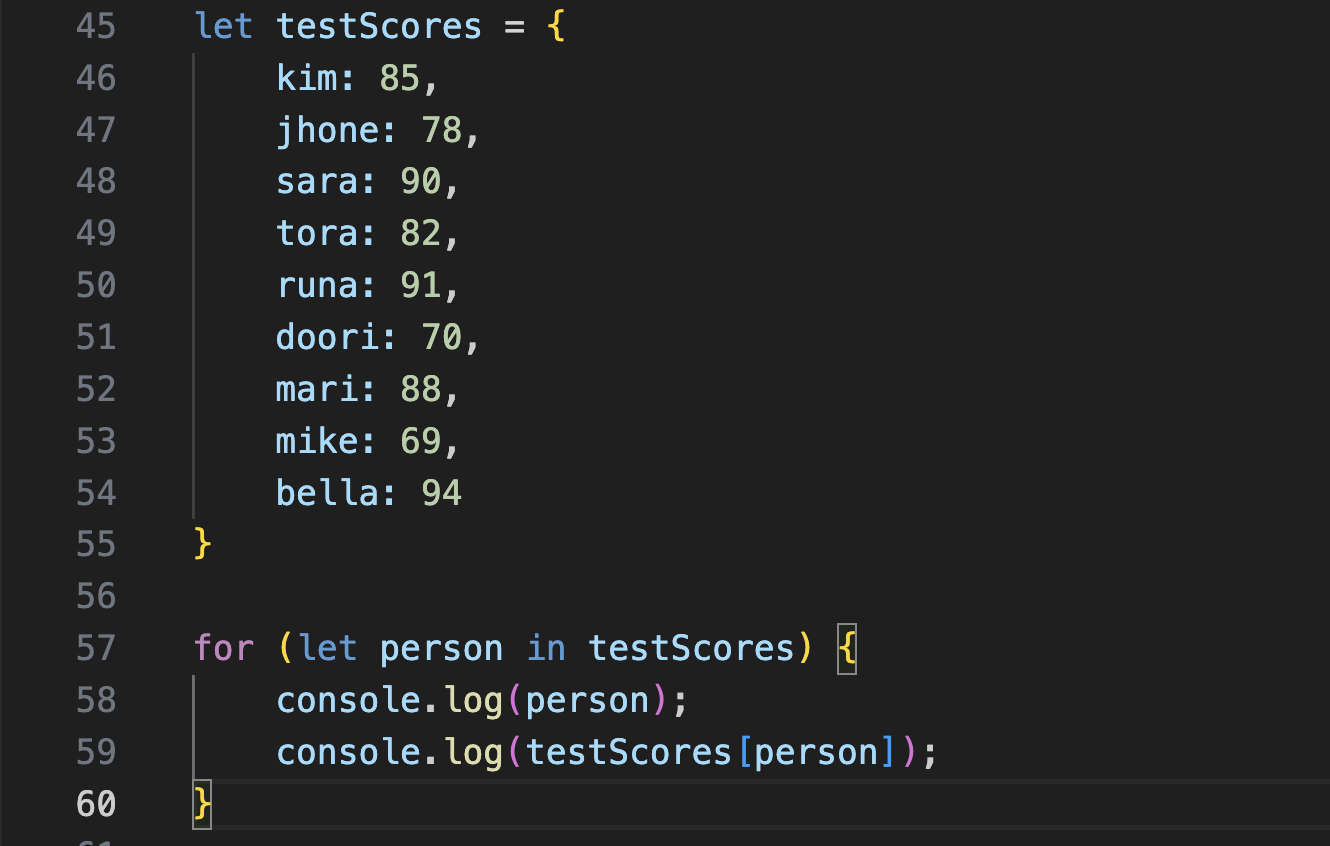Click the bella value 94
The image size is (1330, 846).
click(x=441, y=494)
